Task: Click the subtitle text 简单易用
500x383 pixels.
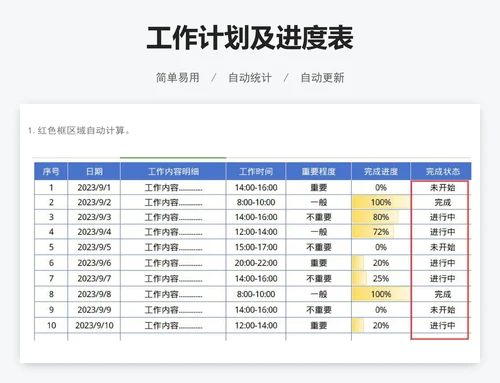Action: point(178,78)
